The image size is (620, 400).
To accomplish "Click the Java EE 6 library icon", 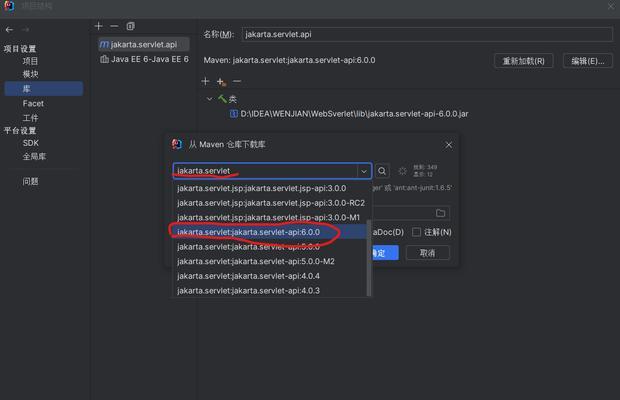I will [x=104, y=59].
